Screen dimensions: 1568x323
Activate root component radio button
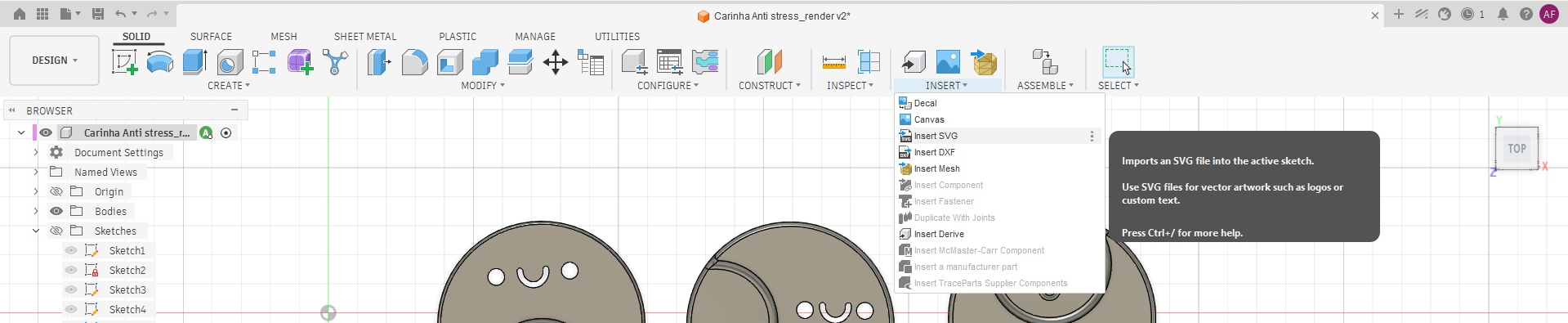coord(226,132)
